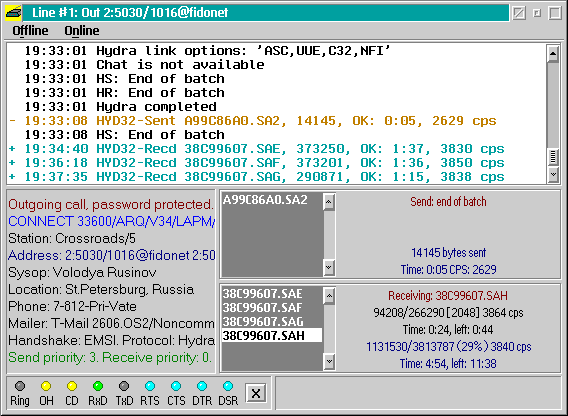
Task: Click the 'Hydra completed' log line
Action: point(120,107)
